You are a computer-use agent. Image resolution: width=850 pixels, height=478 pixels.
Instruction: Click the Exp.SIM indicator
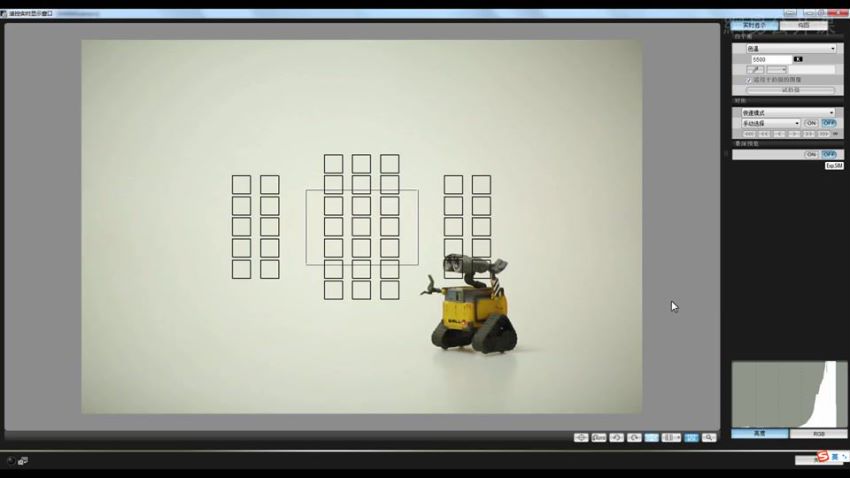(x=834, y=166)
